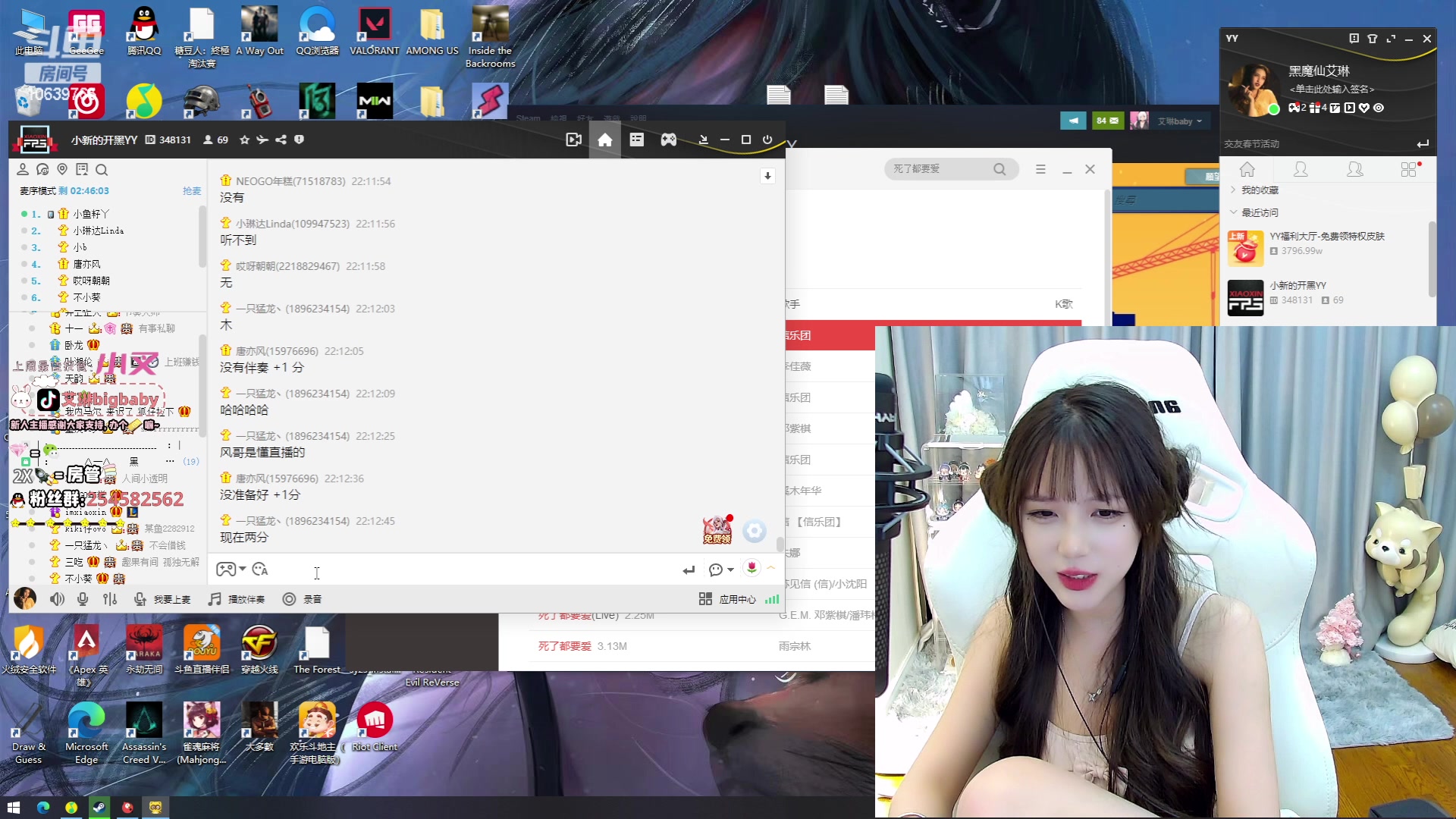Open the App Center (应用中心)
The height and width of the screenshot is (819, 1456).
coord(727,599)
